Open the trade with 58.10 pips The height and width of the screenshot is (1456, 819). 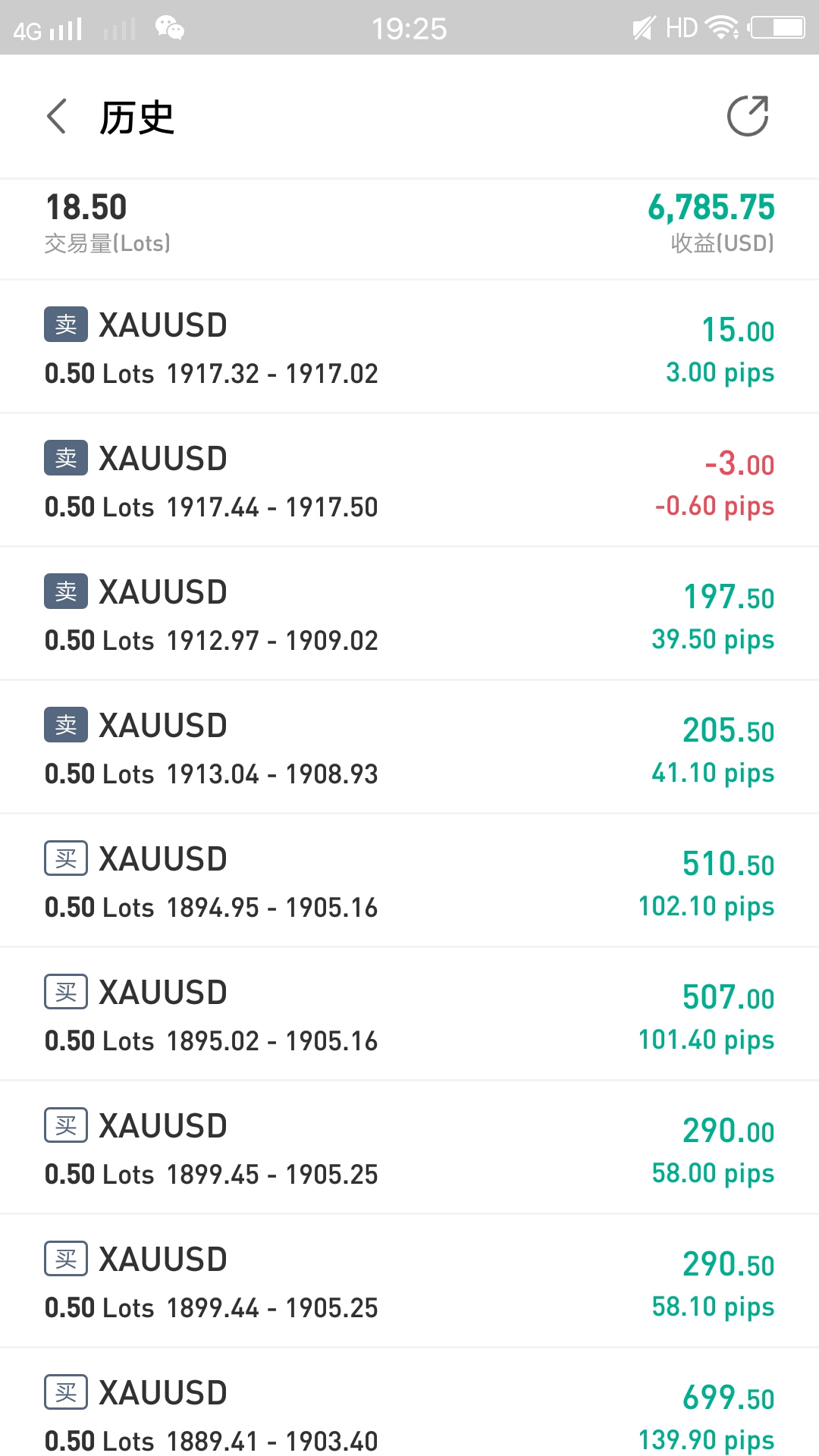[409, 1281]
